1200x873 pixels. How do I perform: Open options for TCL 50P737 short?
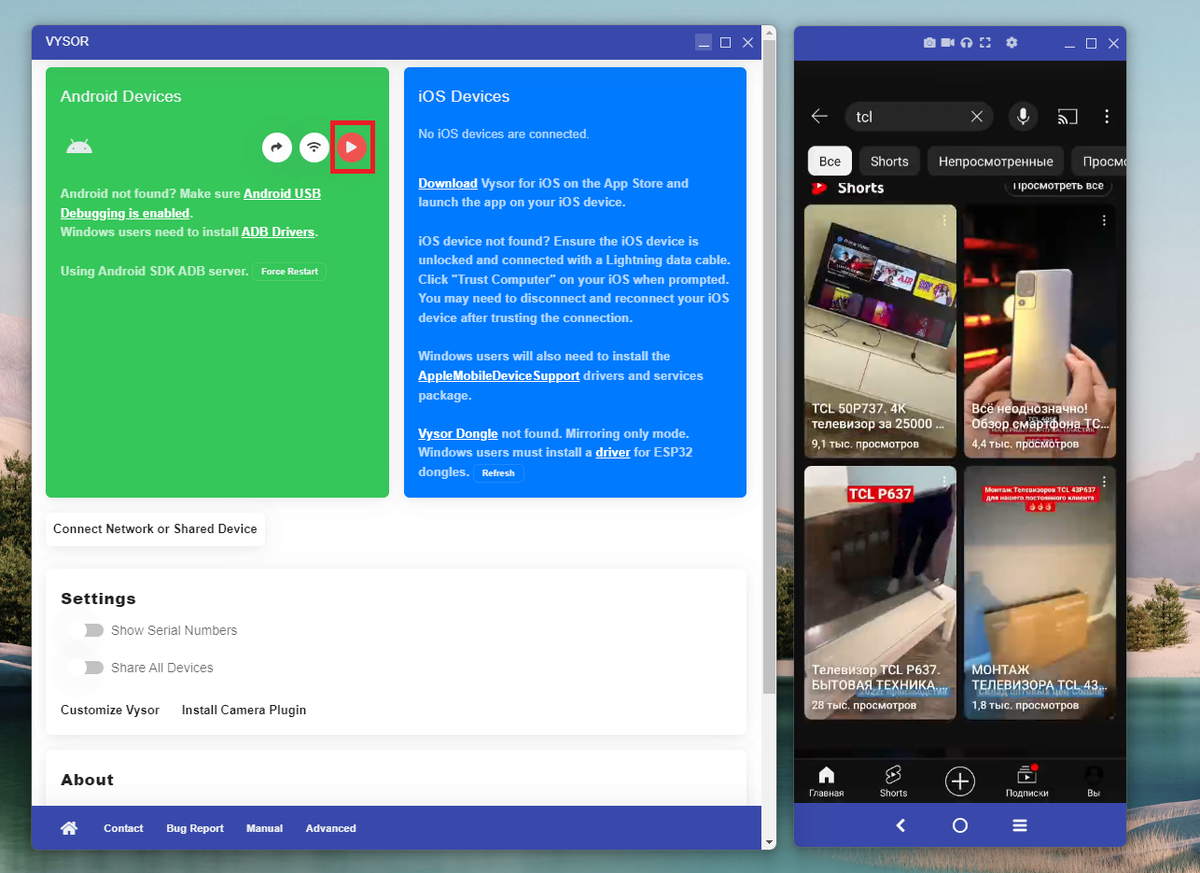[944, 220]
